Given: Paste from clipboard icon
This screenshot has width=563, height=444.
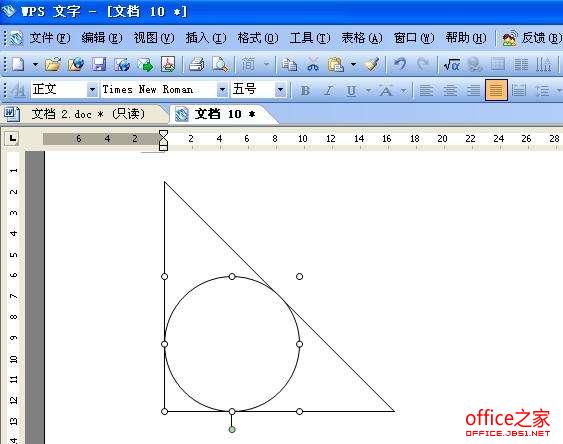Looking at the screenshot, I should [336, 65].
